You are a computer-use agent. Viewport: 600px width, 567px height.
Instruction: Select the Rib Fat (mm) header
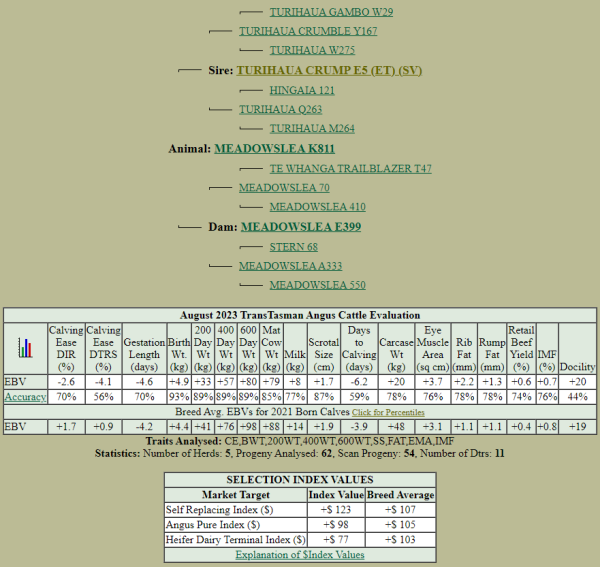[464, 349]
